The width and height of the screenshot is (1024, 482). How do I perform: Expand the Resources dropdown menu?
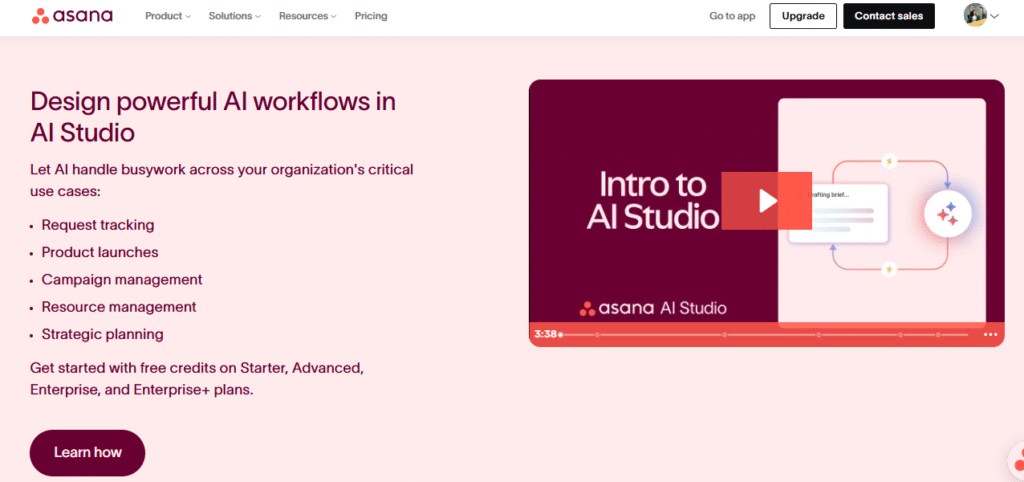coord(307,16)
